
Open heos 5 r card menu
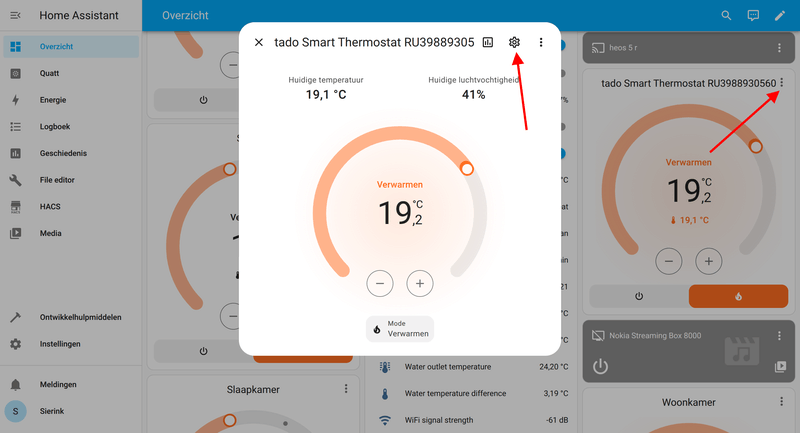tap(779, 47)
